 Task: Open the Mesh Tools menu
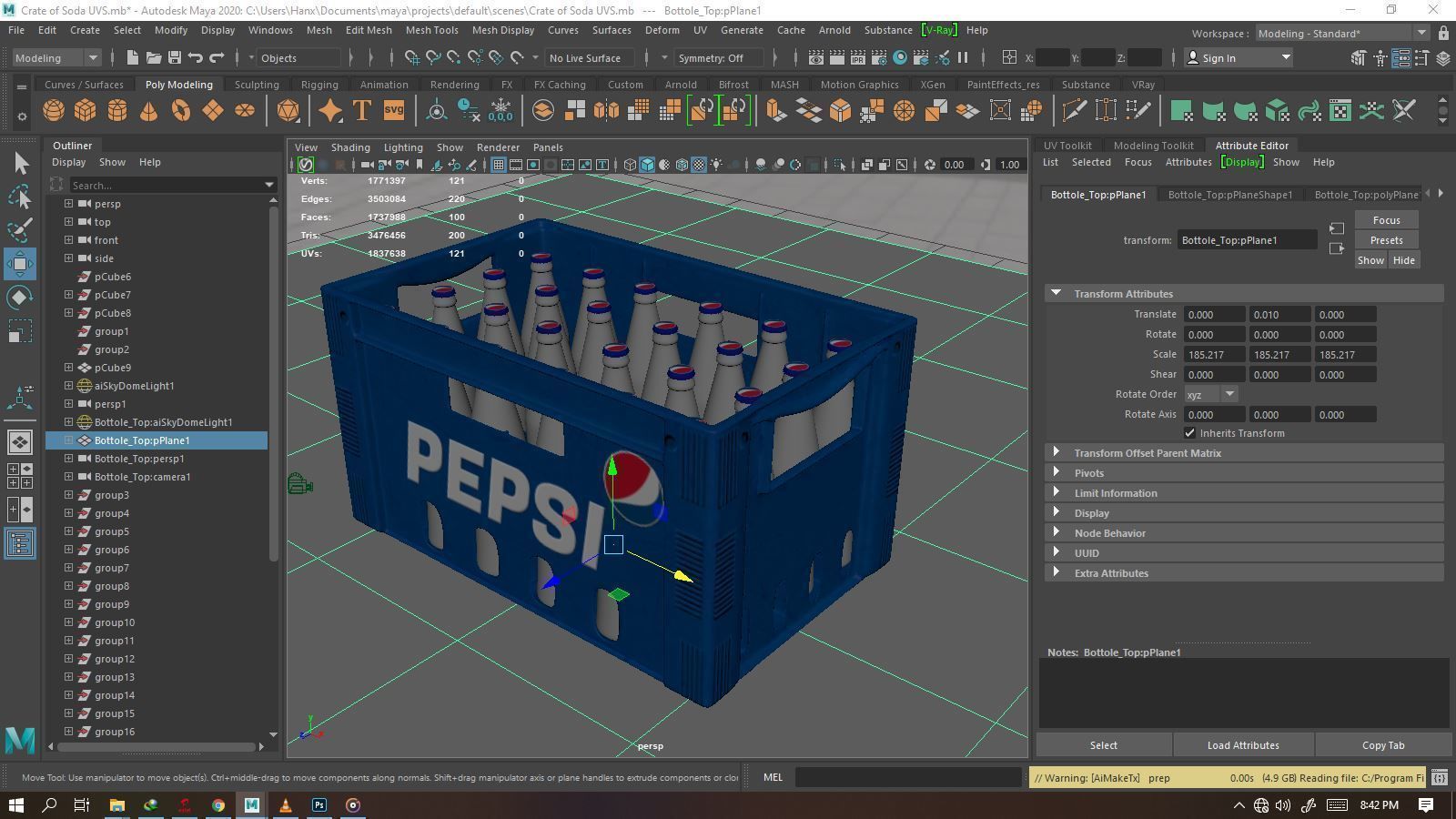pyautogui.click(x=431, y=30)
